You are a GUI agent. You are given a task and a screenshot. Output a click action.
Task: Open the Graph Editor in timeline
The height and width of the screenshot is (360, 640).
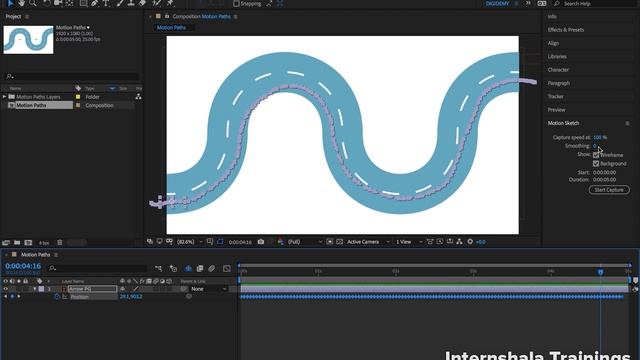[227, 268]
